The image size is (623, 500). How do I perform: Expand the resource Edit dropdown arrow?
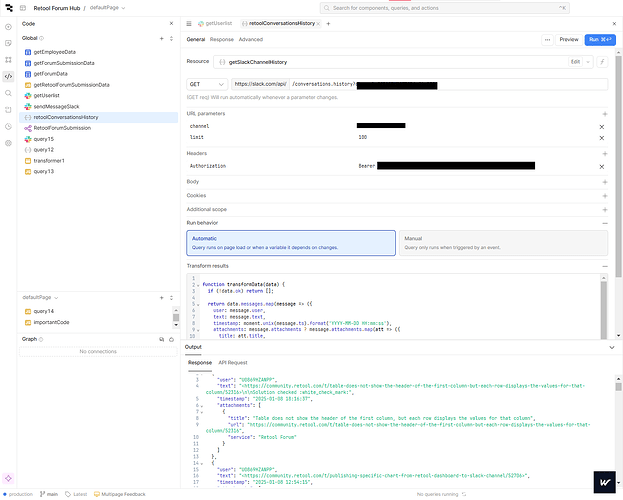[588, 62]
